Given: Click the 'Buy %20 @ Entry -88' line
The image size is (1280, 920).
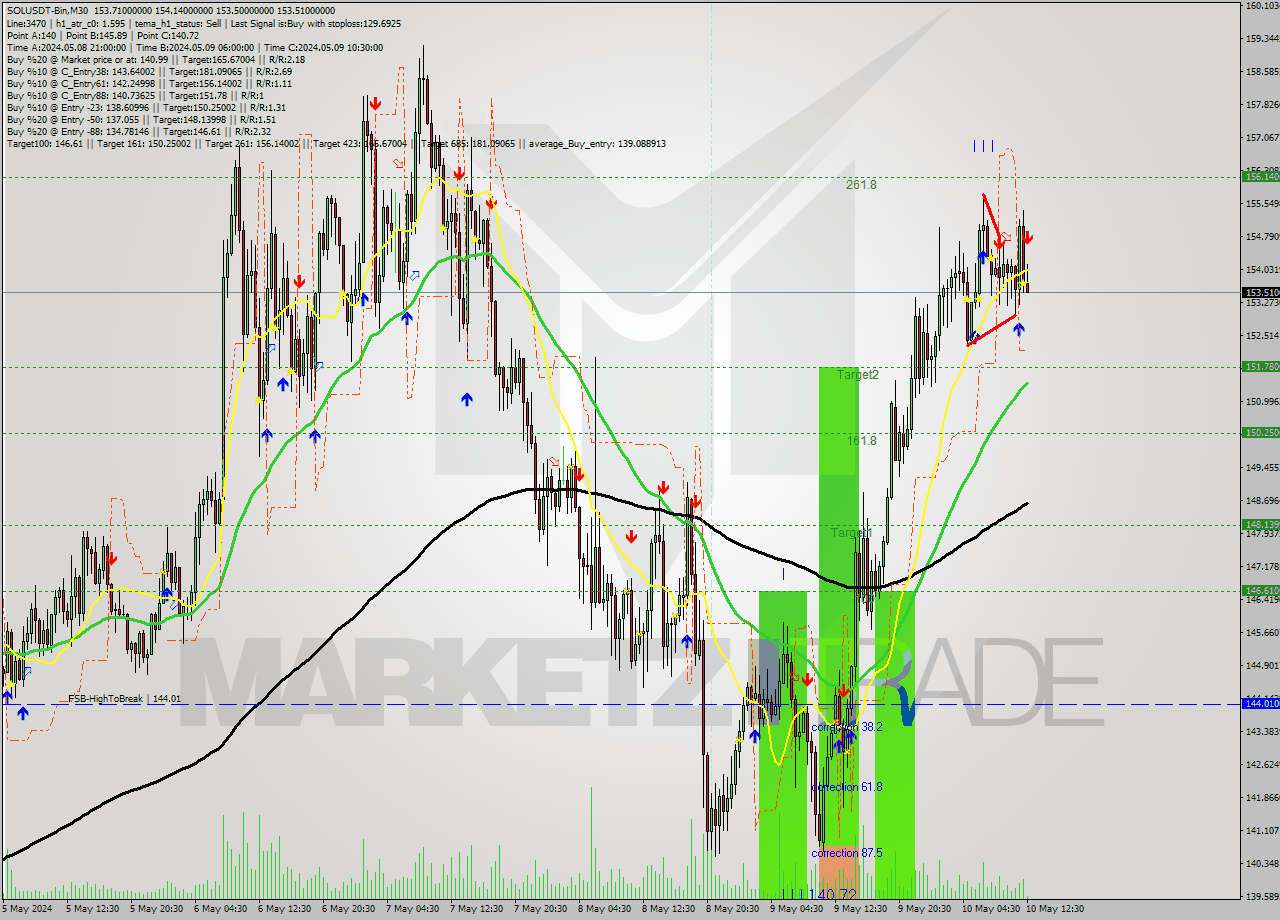Looking at the screenshot, I should (x=138, y=131).
